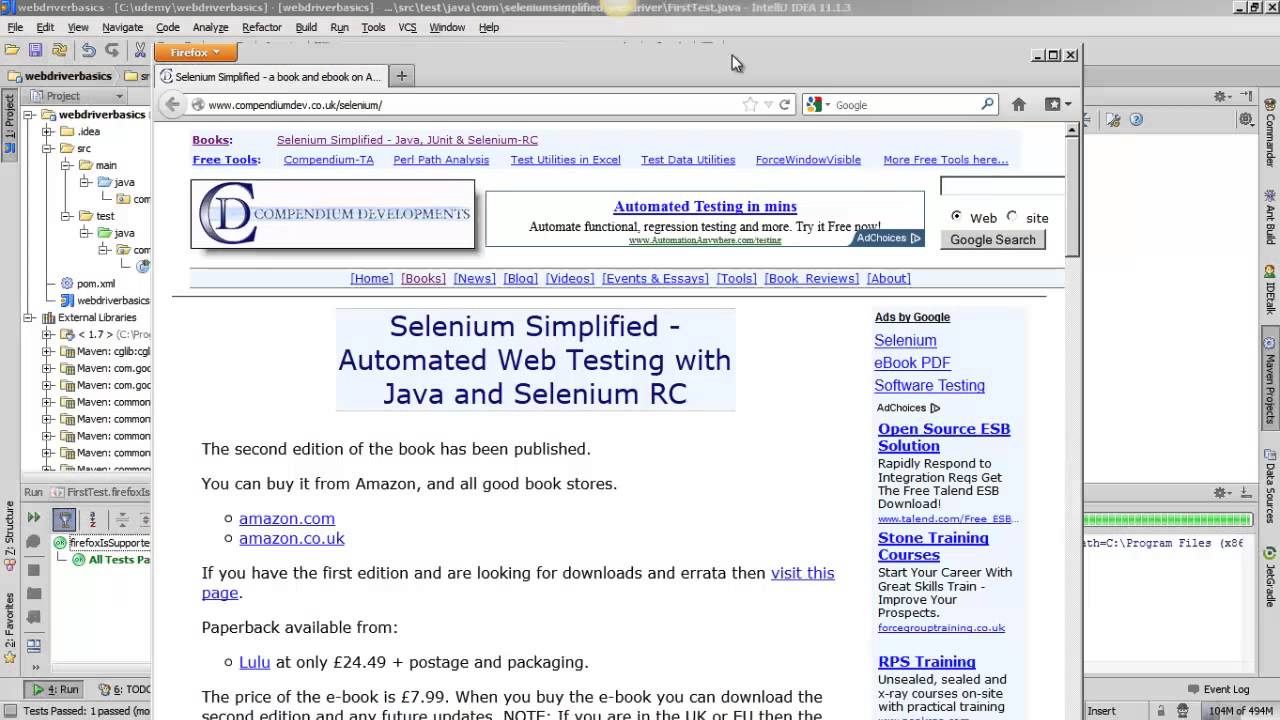The image size is (1280, 720).
Task: Open the File menu
Action: [15, 27]
